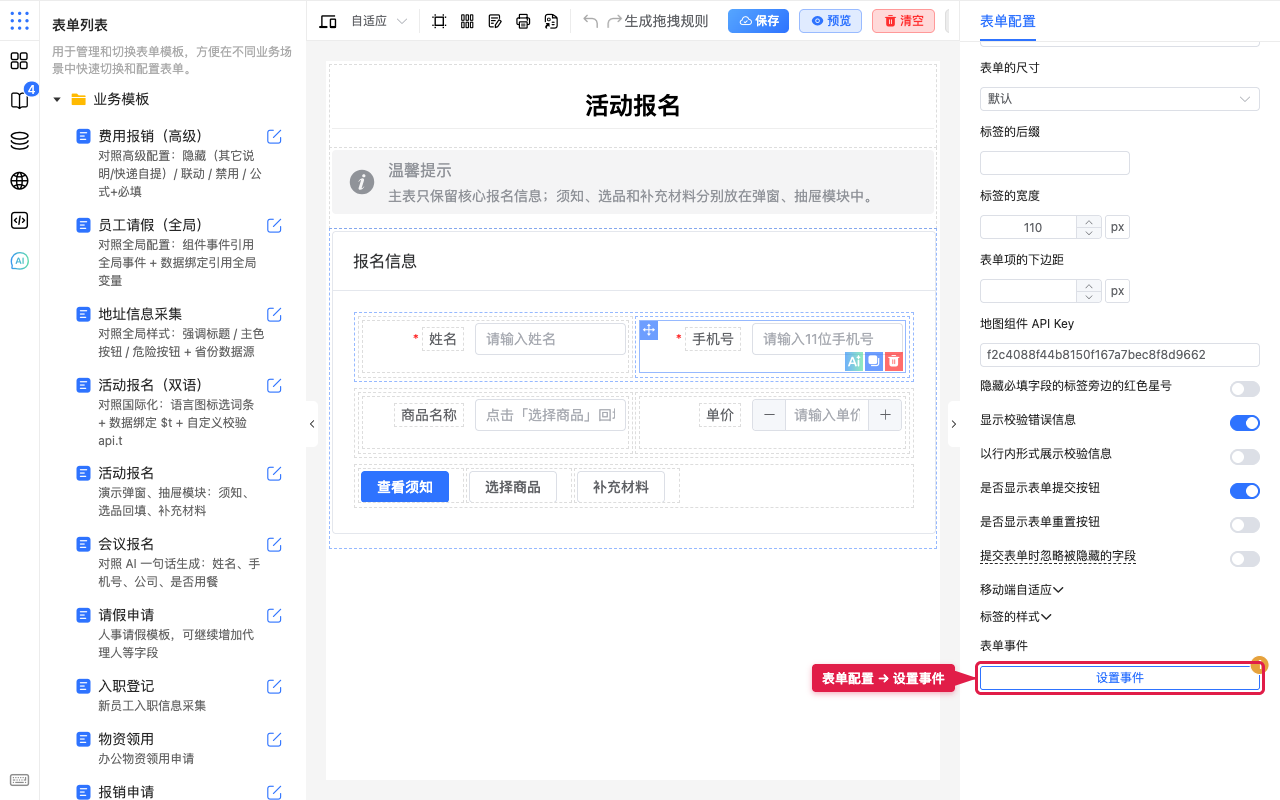
Task: Click the edit note icon in toolbar
Action: tap(495, 21)
